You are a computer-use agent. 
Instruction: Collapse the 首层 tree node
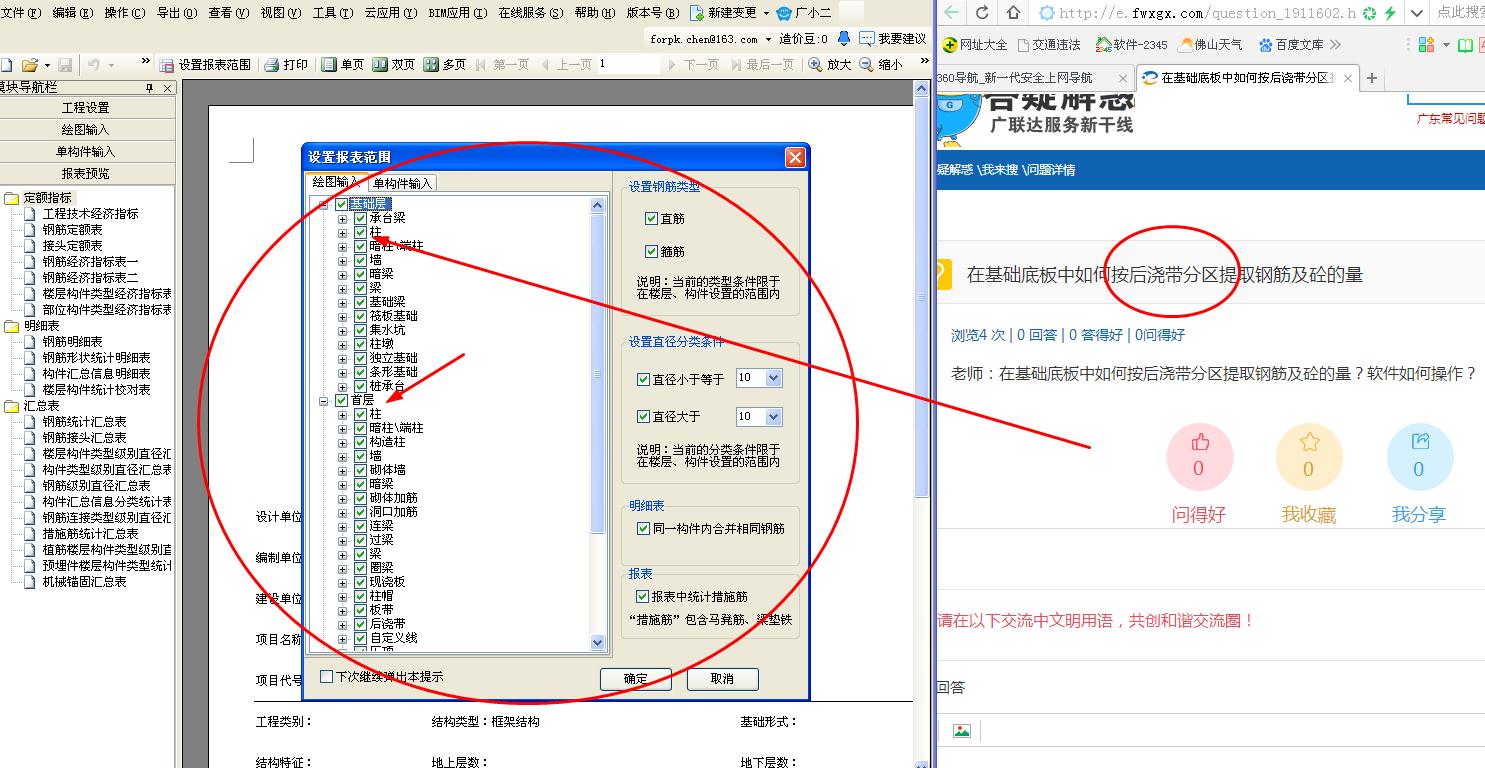[x=323, y=400]
